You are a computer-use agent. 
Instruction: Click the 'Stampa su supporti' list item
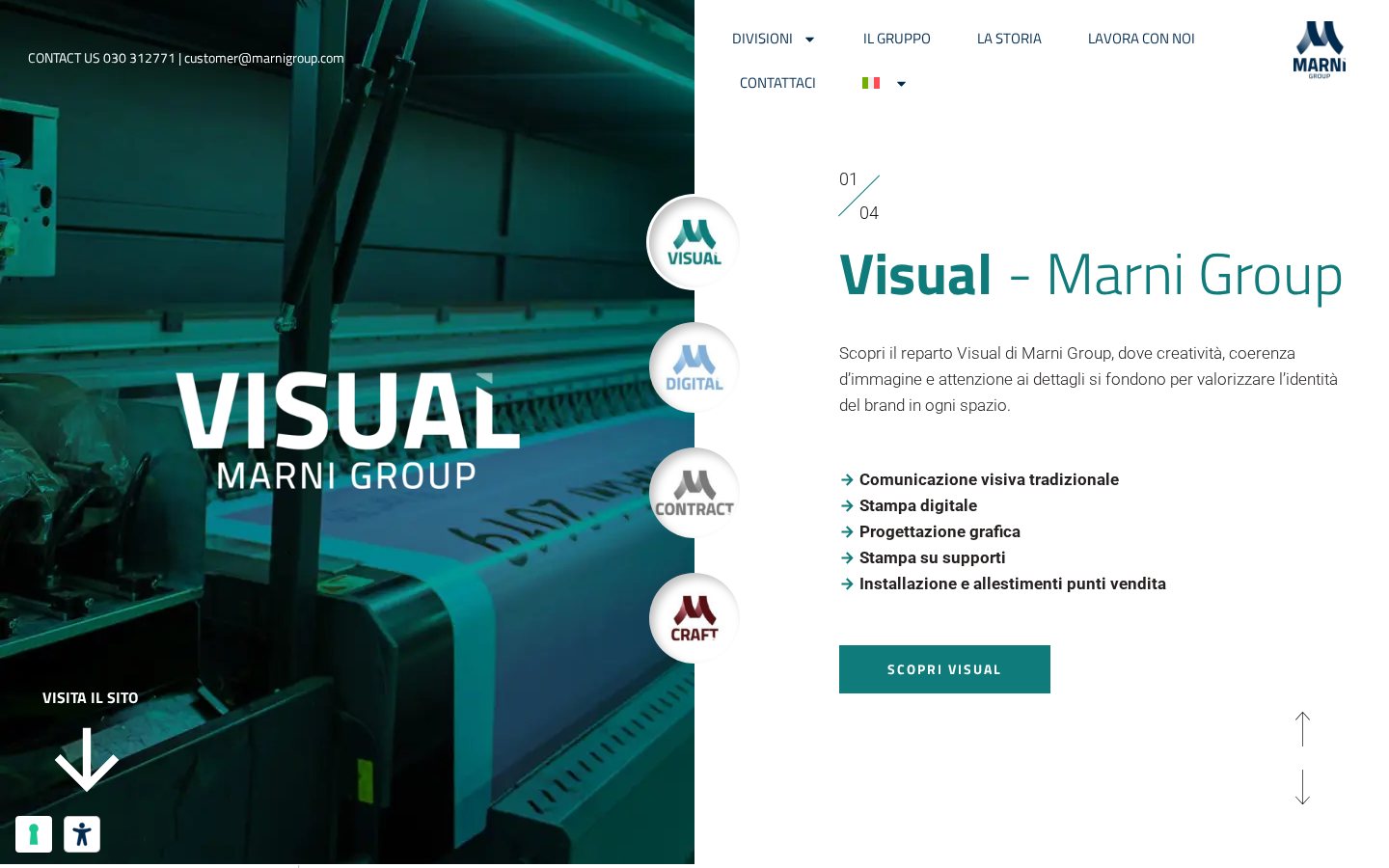pos(933,557)
